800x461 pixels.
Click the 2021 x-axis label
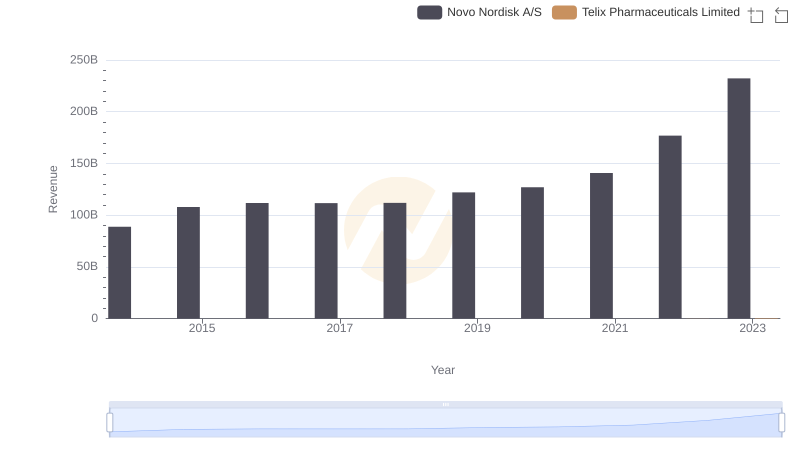615,328
